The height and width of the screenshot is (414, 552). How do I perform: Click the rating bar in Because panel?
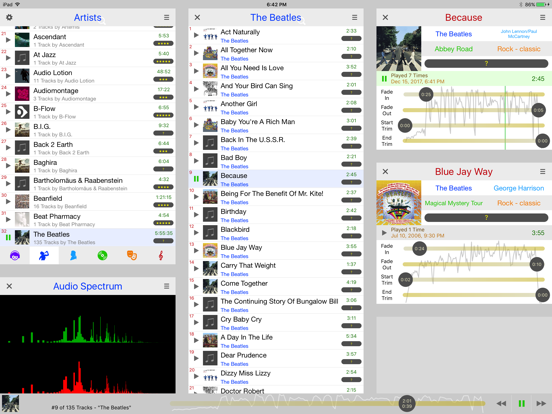[486, 63]
